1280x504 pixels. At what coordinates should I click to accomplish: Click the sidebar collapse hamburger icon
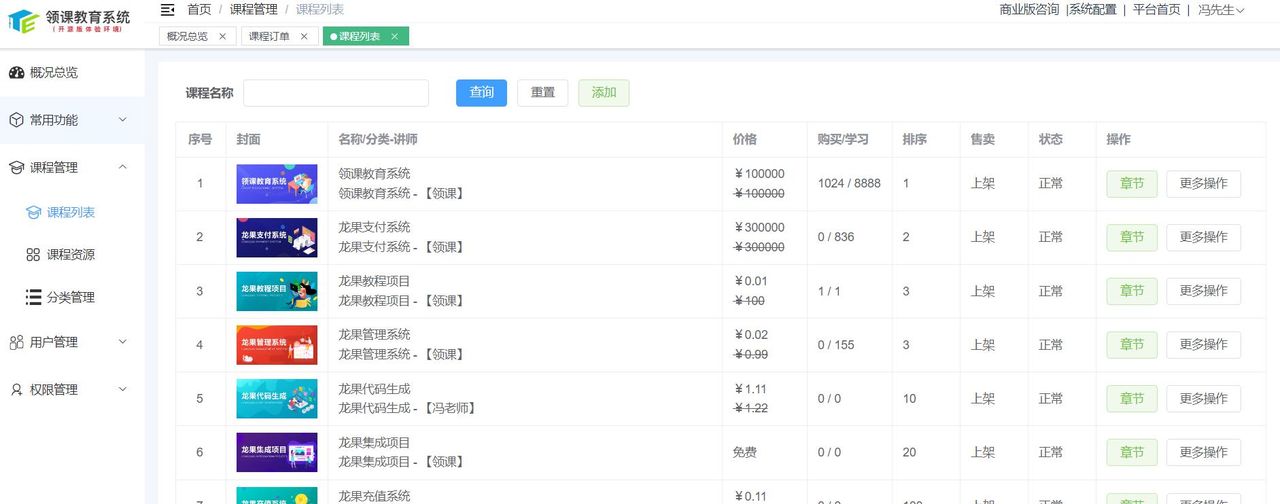167,10
